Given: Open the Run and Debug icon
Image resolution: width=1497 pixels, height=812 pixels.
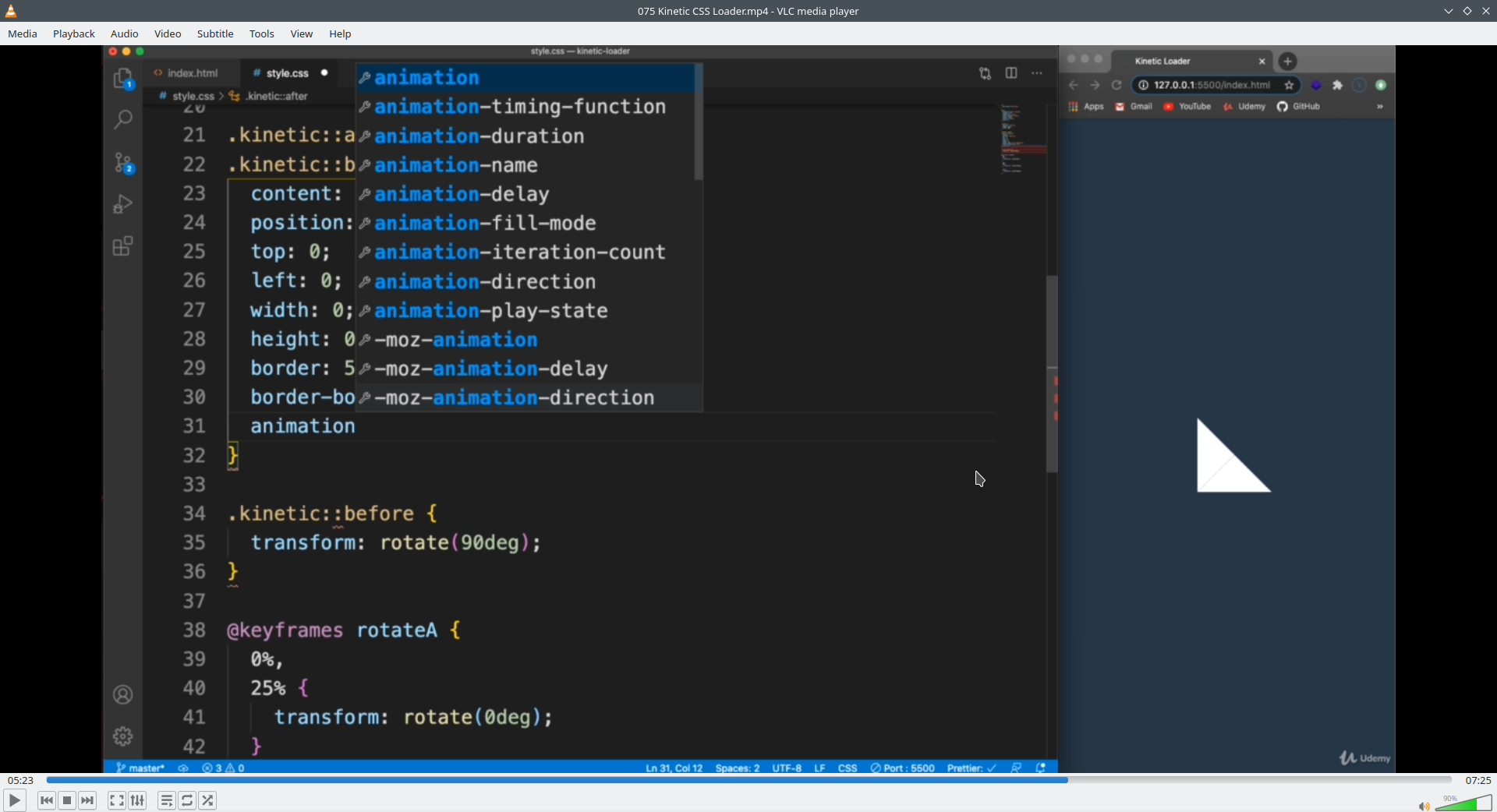Looking at the screenshot, I should (x=123, y=204).
